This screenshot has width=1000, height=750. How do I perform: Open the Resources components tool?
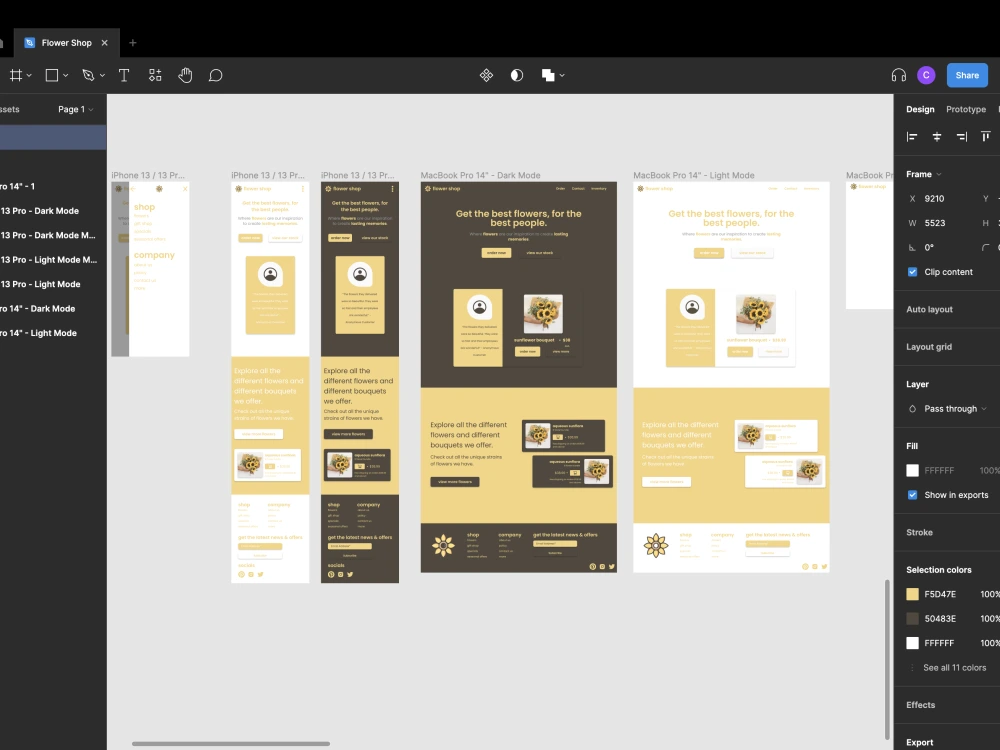coord(155,75)
